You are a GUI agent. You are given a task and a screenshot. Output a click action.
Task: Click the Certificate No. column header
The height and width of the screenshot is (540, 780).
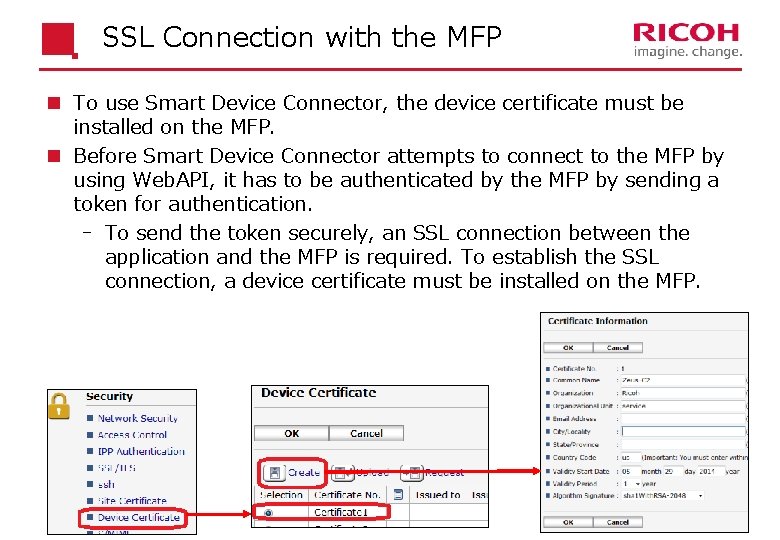(x=347, y=495)
